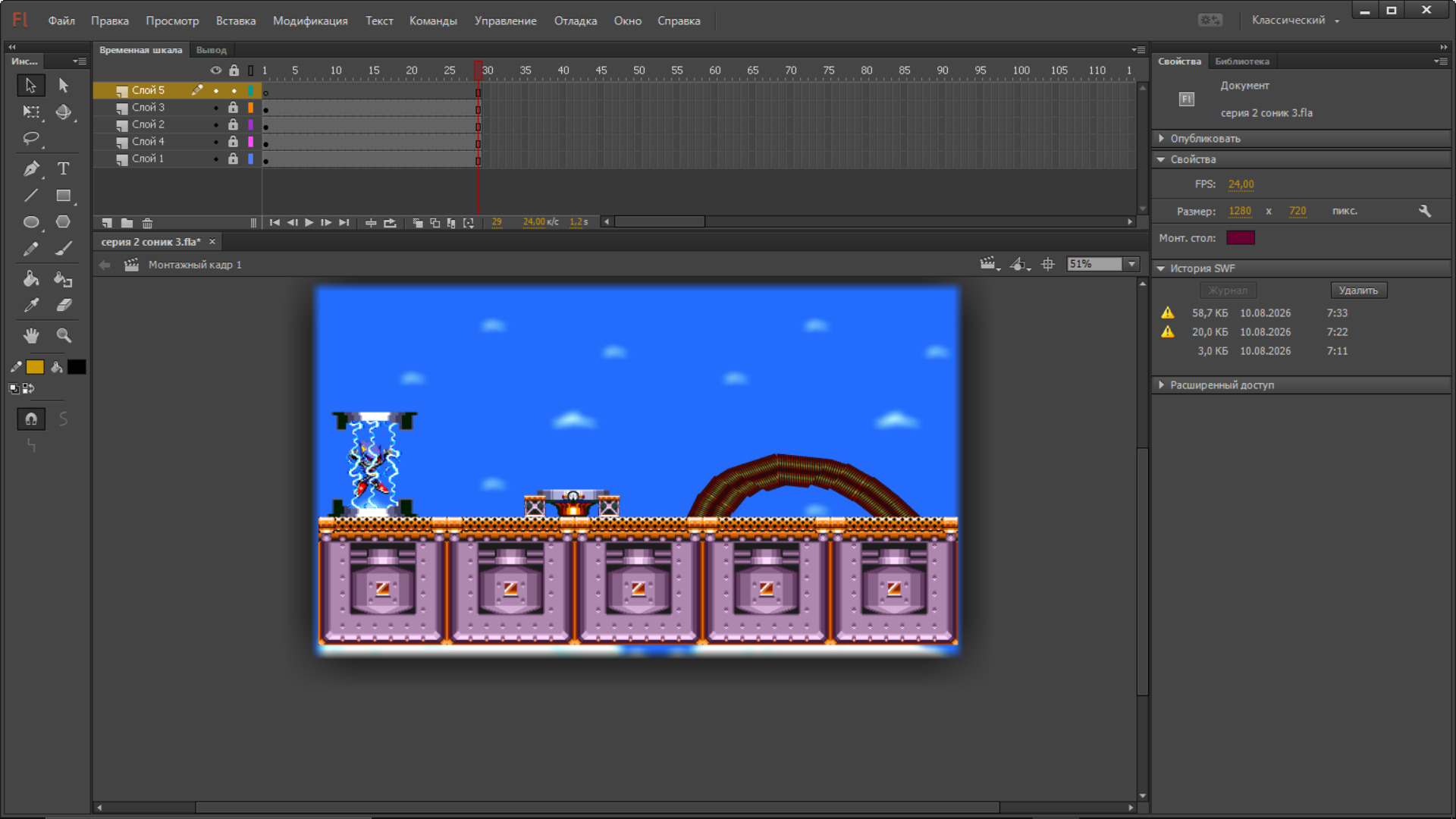
Task: Select the Free Transform tool
Action: pyautogui.click(x=31, y=112)
